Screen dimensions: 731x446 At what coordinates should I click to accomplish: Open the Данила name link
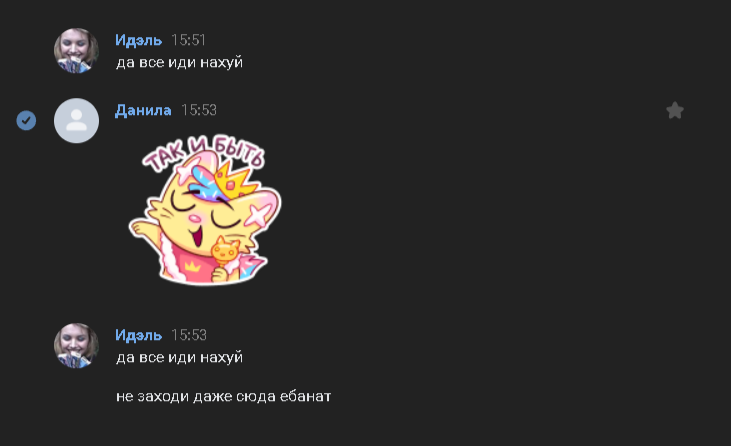143,110
